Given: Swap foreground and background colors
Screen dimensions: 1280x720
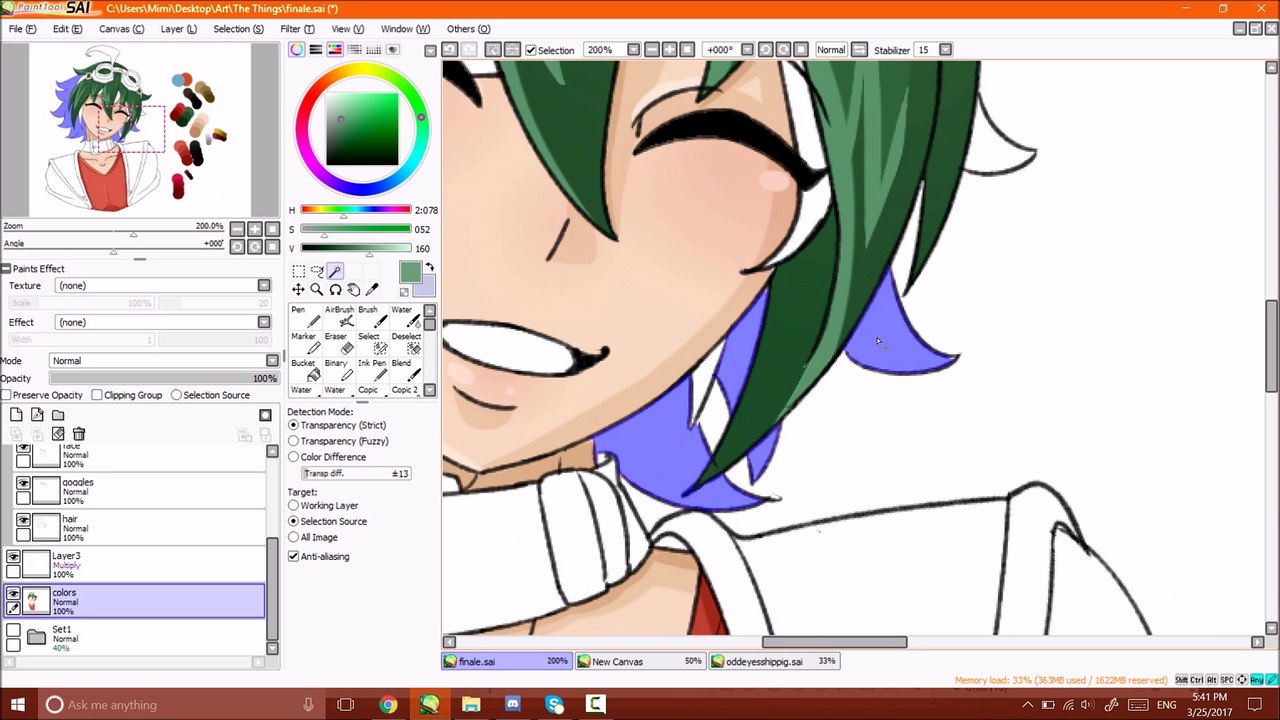Looking at the screenshot, I should click(430, 267).
